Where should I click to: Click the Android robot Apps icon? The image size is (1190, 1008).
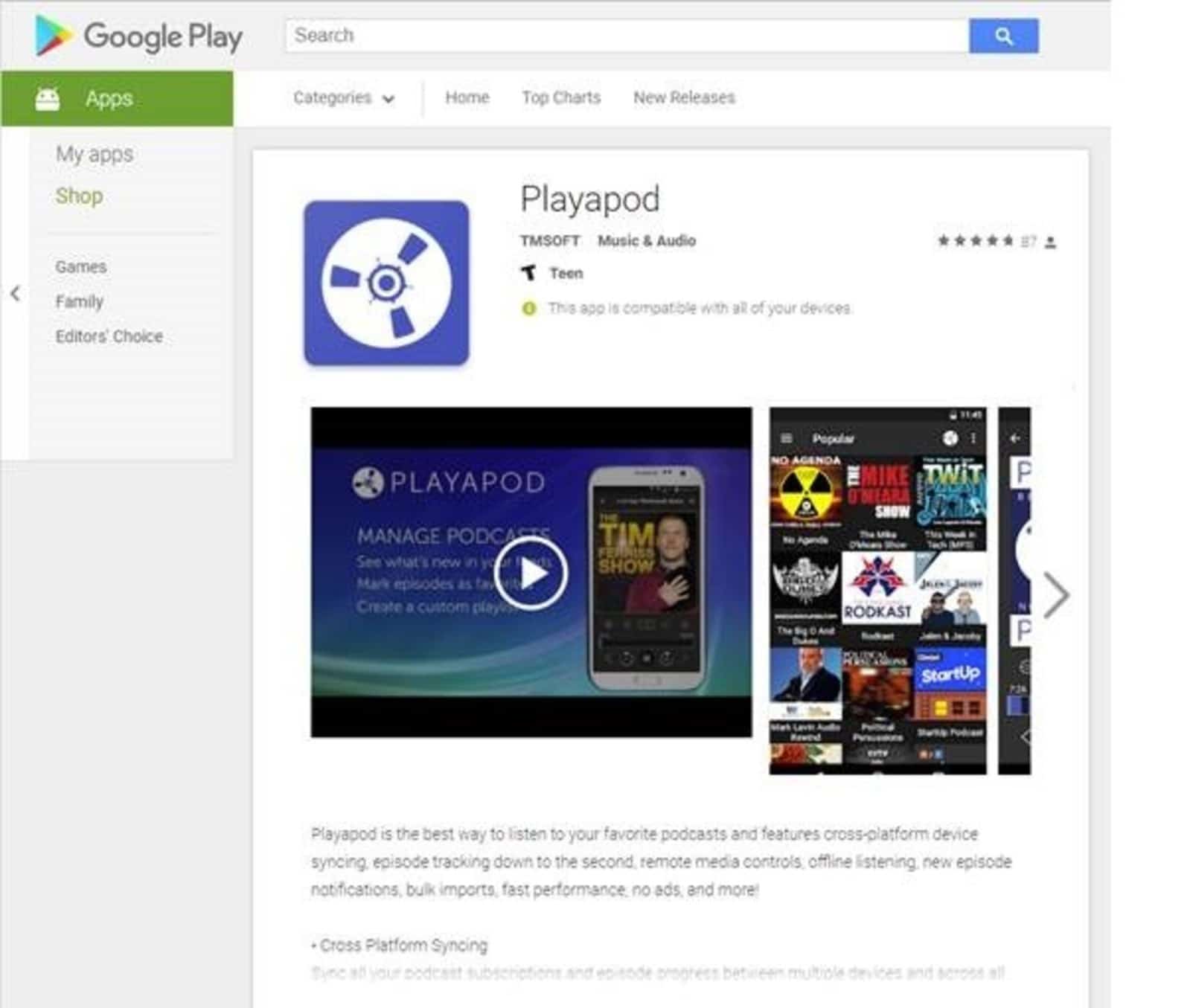48,98
